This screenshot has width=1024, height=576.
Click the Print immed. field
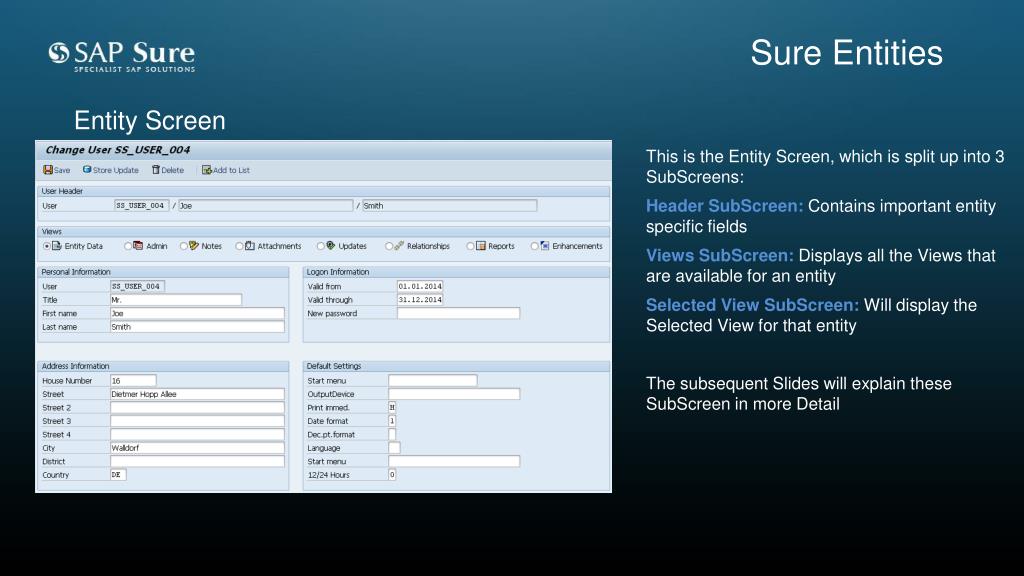click(392, 408)
